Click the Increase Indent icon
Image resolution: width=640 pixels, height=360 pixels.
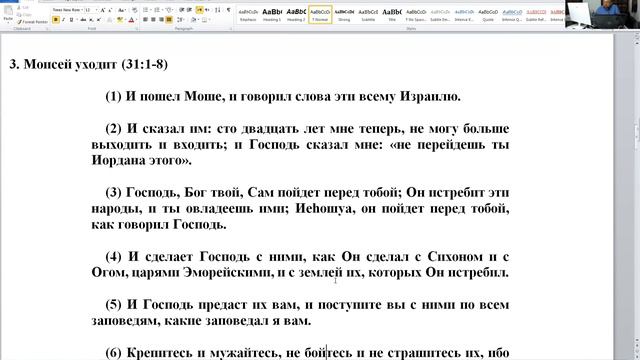pyautogui.click(x=189, y=10)
